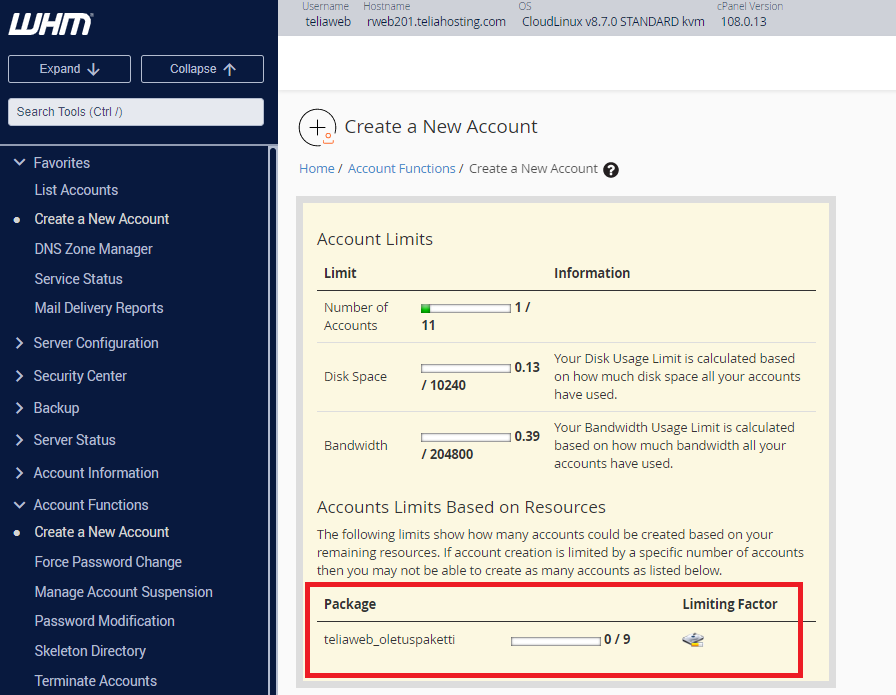The width and height of the screenshot is (896, 695).
Task: Open Manage Account Suspension
Action: (123, 592)
